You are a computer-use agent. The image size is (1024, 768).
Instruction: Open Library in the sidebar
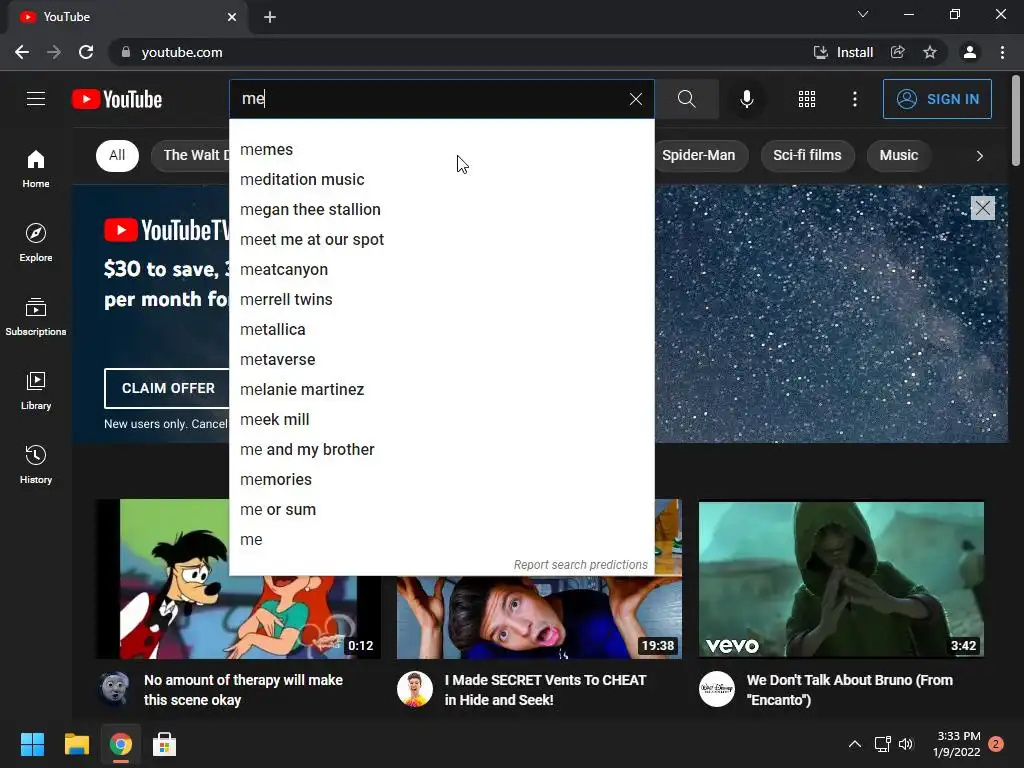(36, 391)
